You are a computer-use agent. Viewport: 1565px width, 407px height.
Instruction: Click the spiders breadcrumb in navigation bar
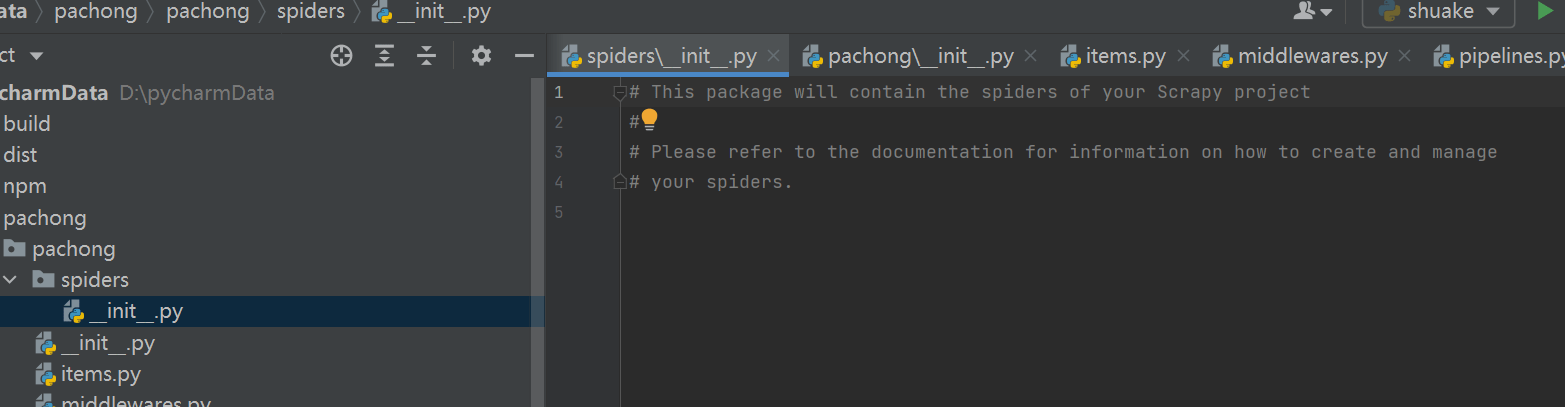pos(310,12)
